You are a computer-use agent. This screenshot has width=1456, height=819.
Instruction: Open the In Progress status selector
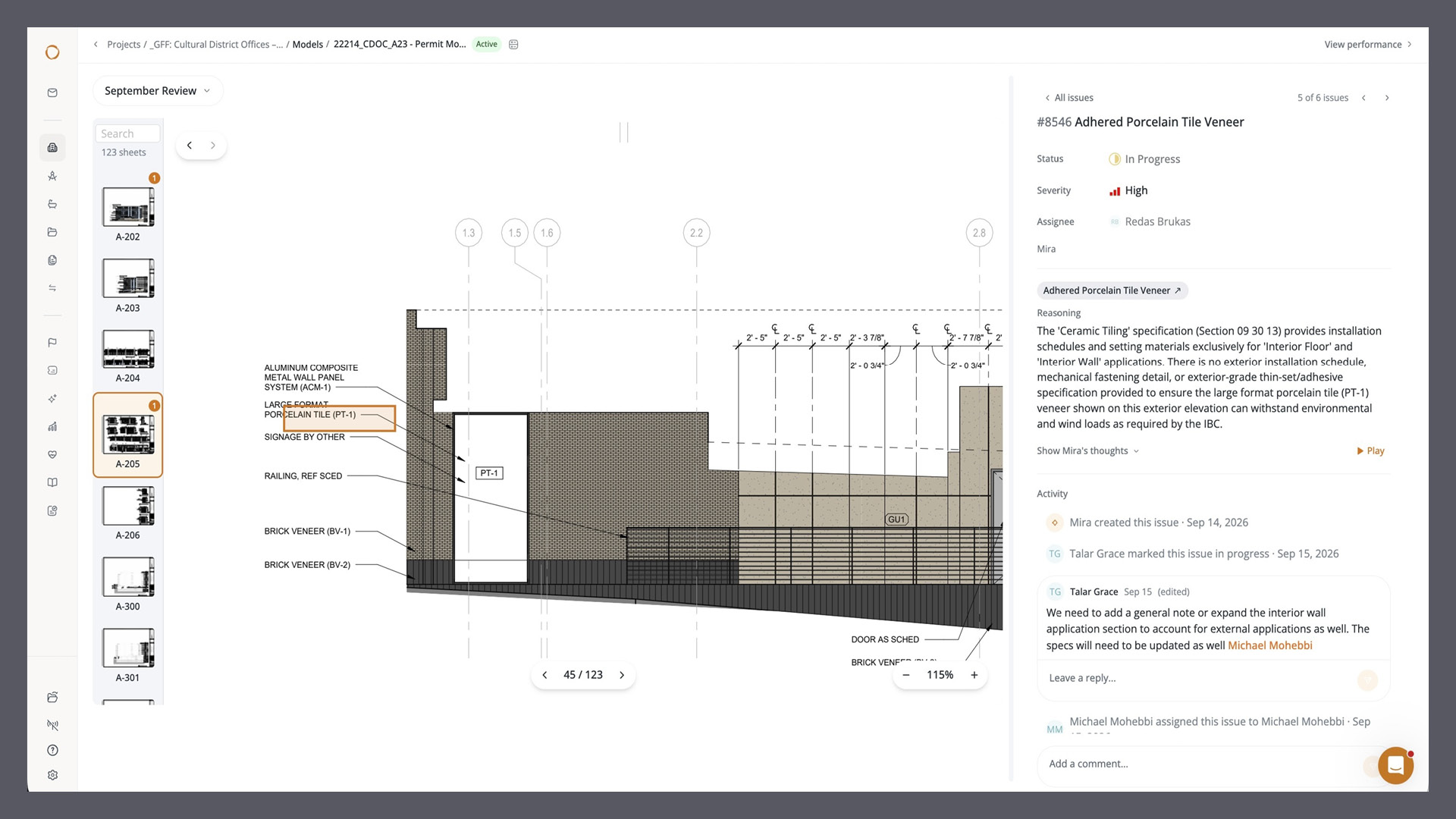point(1144,159)
